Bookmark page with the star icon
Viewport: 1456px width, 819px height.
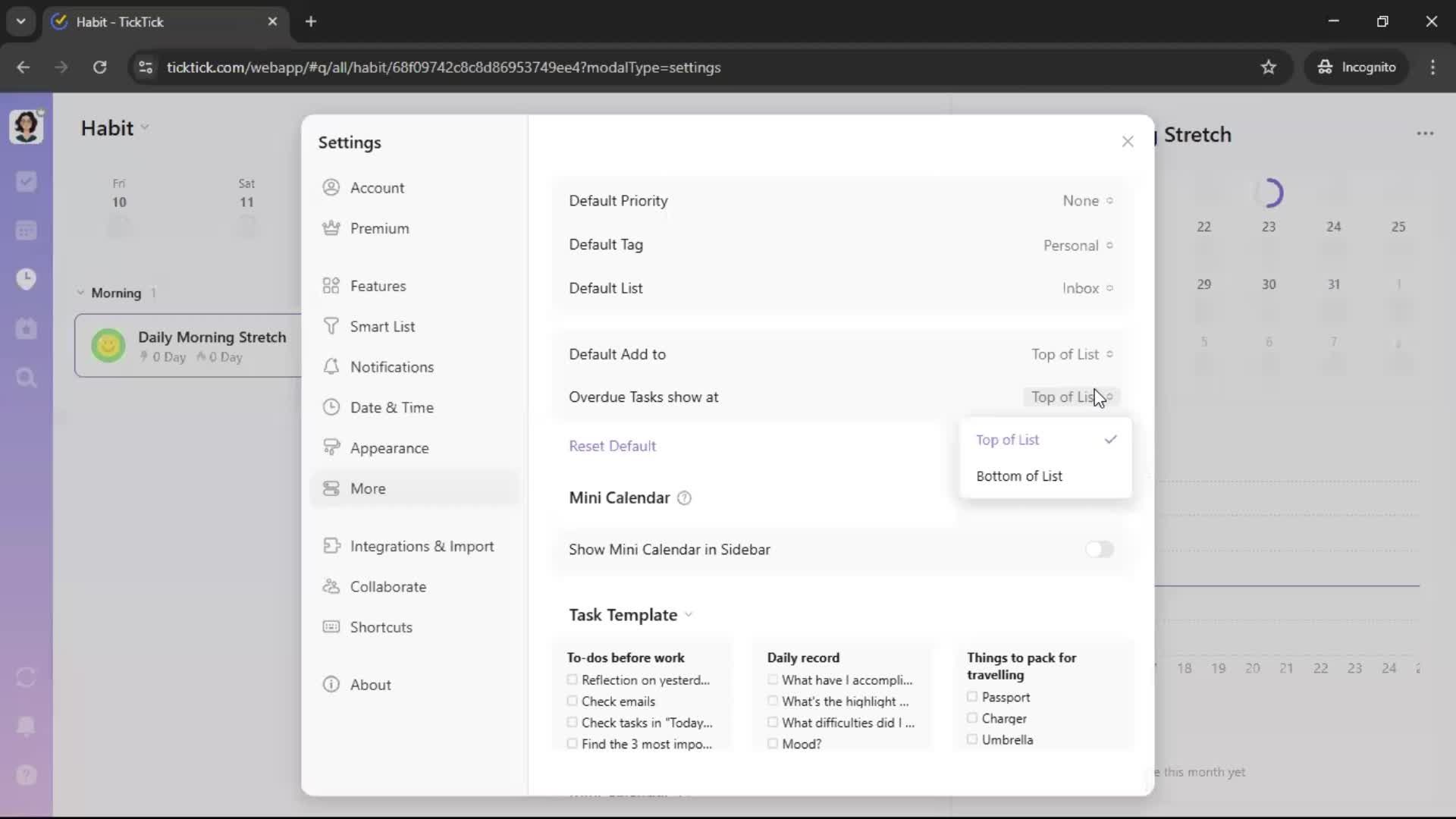(x=1269, y=67)
